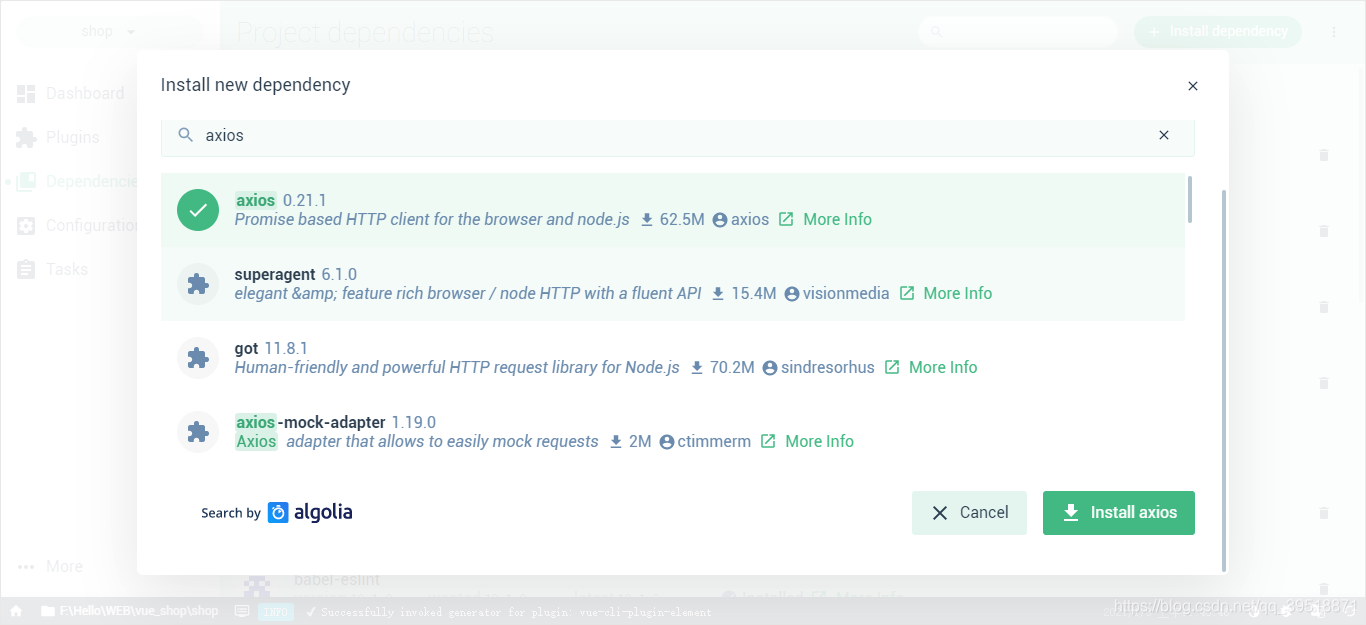Click axios-mock-adapter download count icon
Image resolution: width=1366 pixels, height=625 pixels.
tap(616, 441)
